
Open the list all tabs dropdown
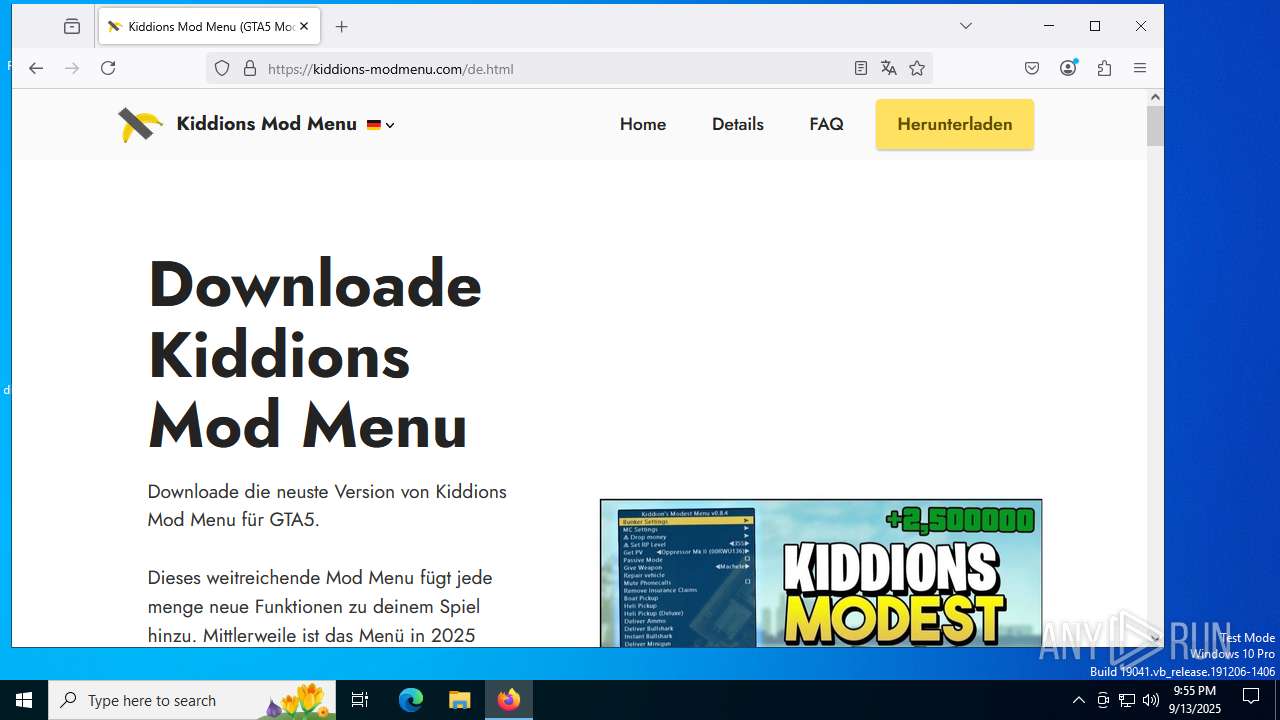coord(966,26)
